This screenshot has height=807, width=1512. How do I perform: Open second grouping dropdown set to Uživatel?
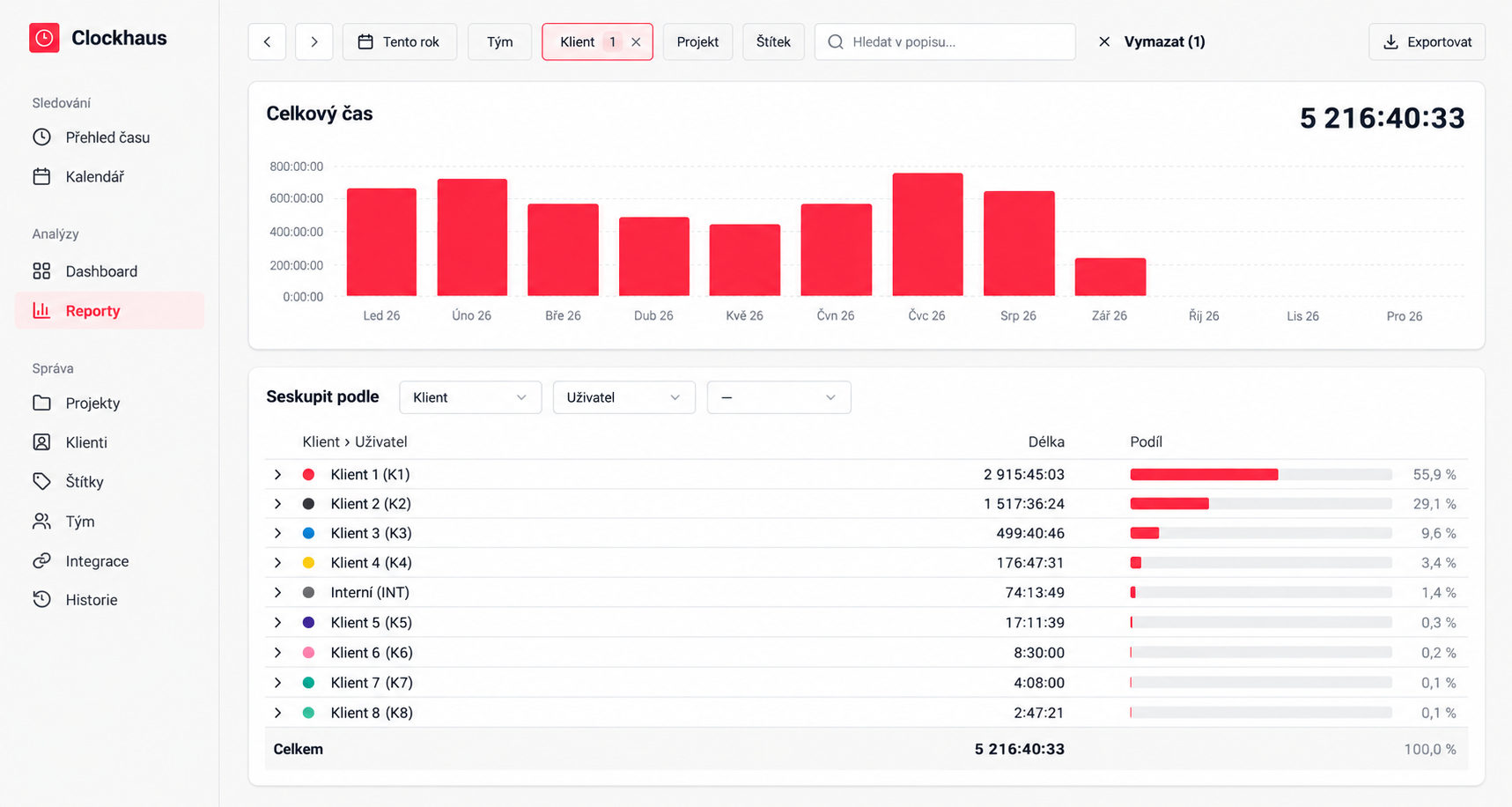623,397
